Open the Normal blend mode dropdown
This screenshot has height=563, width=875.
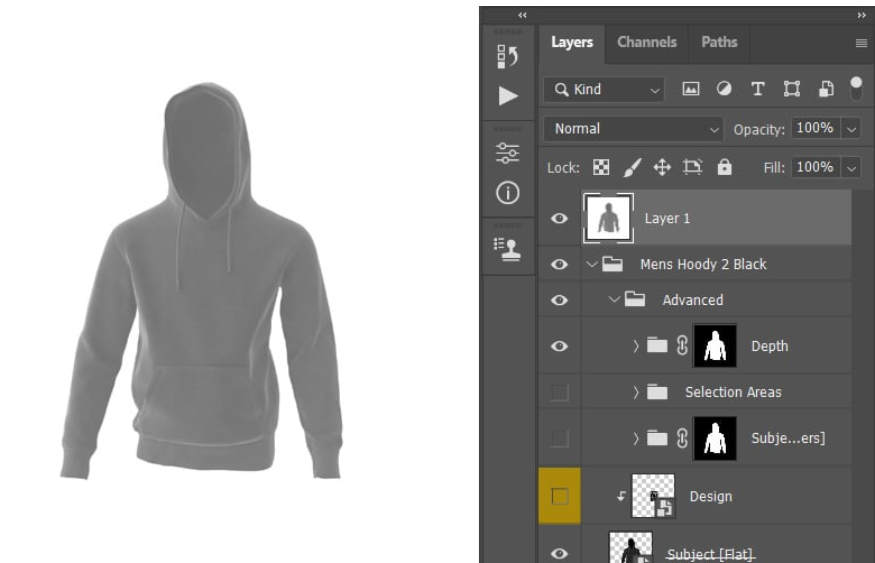click(x=633, y=129)
